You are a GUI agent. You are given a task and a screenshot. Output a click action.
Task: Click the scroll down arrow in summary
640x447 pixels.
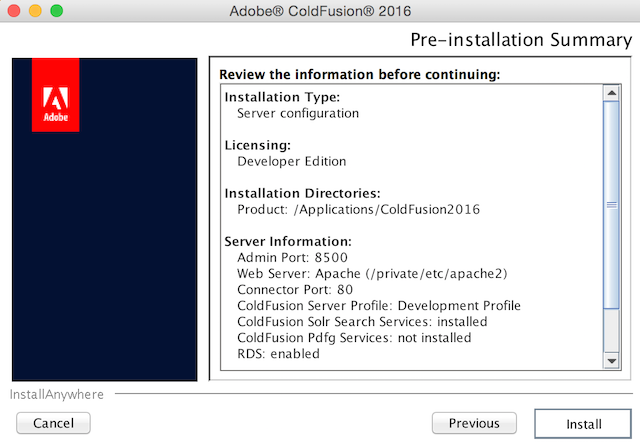(x=611, y=360)
